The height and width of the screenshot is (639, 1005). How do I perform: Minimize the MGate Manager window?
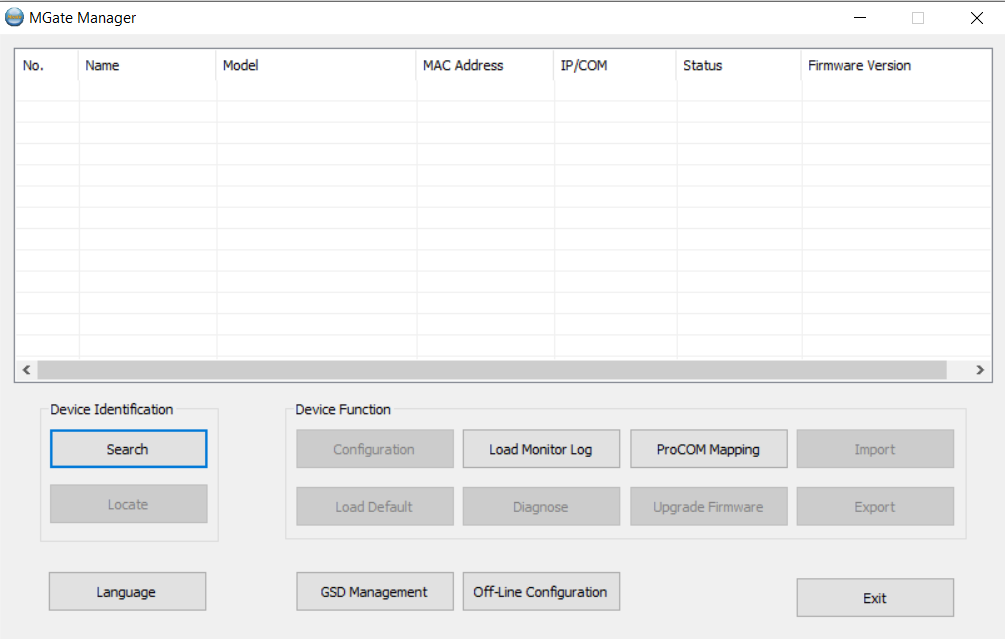point(860,18)
